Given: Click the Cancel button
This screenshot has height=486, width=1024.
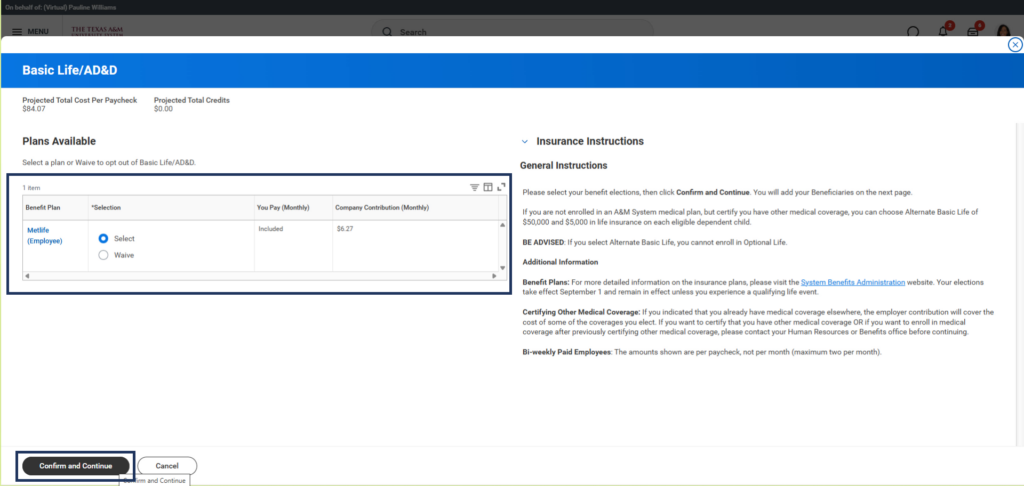Looking at the screenshot, I should click(167, 466).
